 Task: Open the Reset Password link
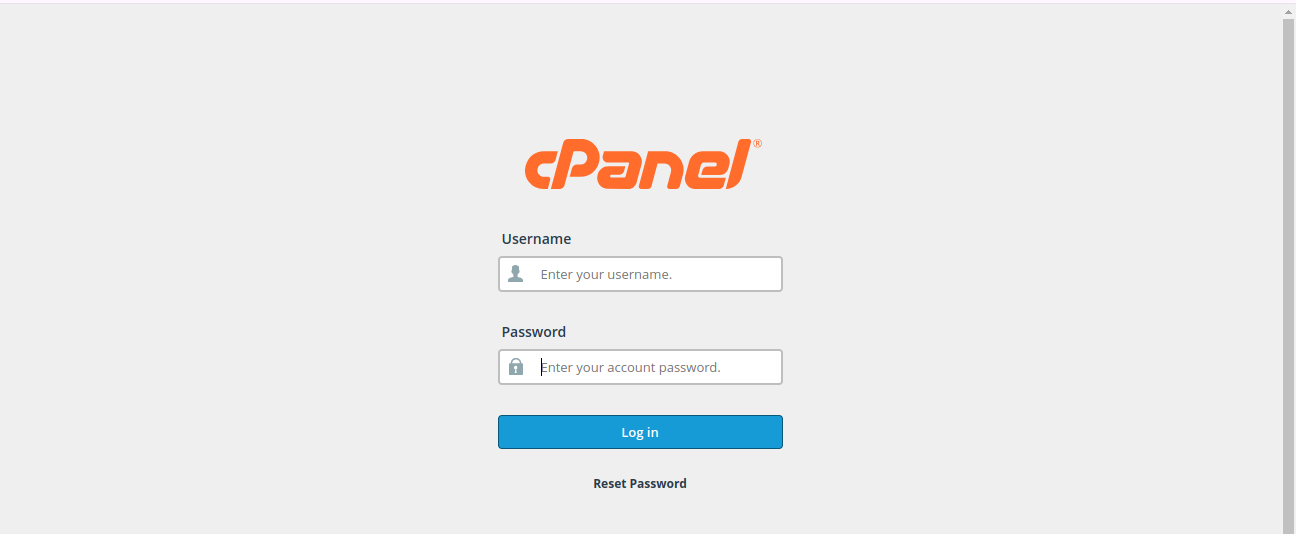(640, 484)
